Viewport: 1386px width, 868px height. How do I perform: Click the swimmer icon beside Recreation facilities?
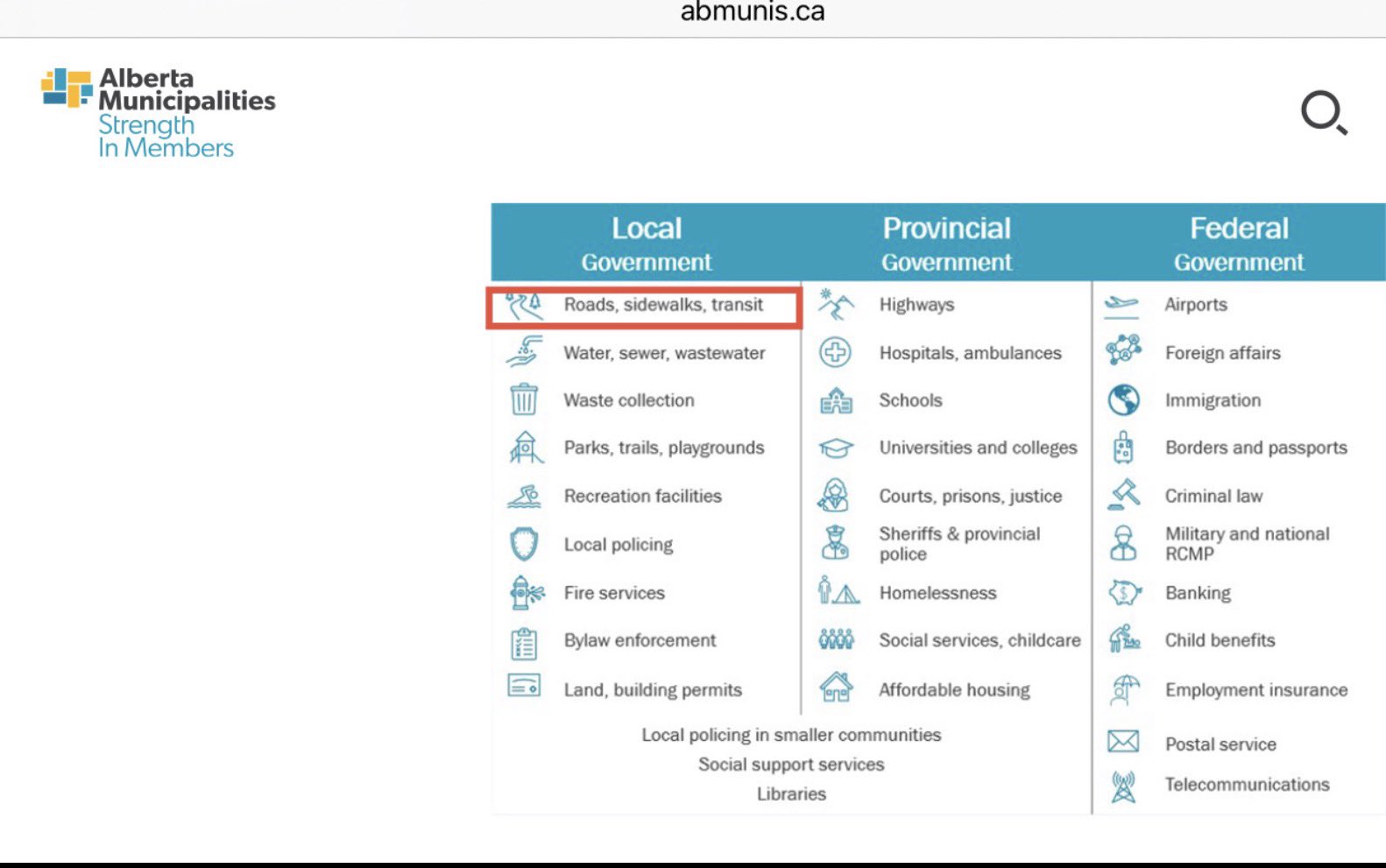coord(524,497)
